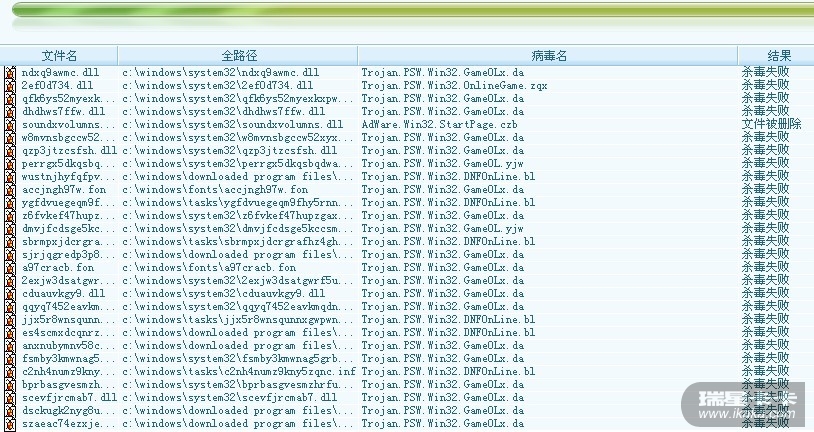Select path c:\windows\fonts\accjngh97w.fon
The height and width of the screenshot is (432, 814).
[x=215, y=190]
